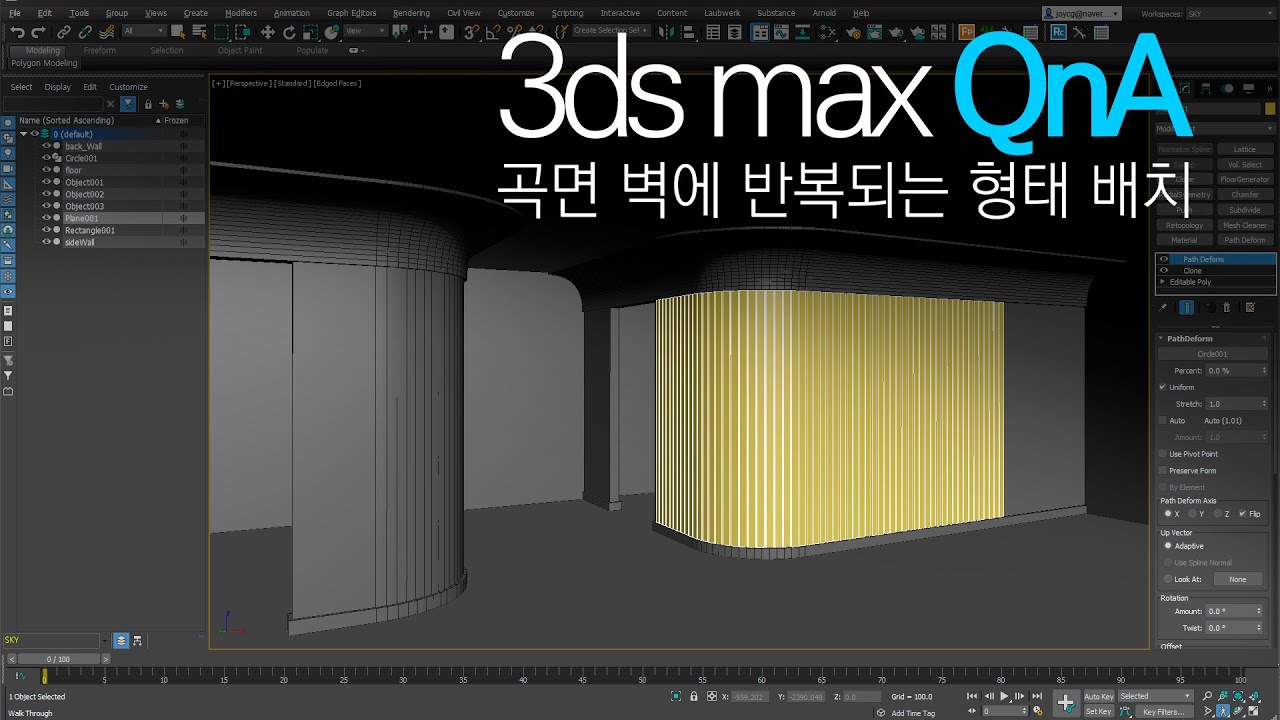
Task: Toggle the Uniform checkbox
Action: click(1162, 387)
